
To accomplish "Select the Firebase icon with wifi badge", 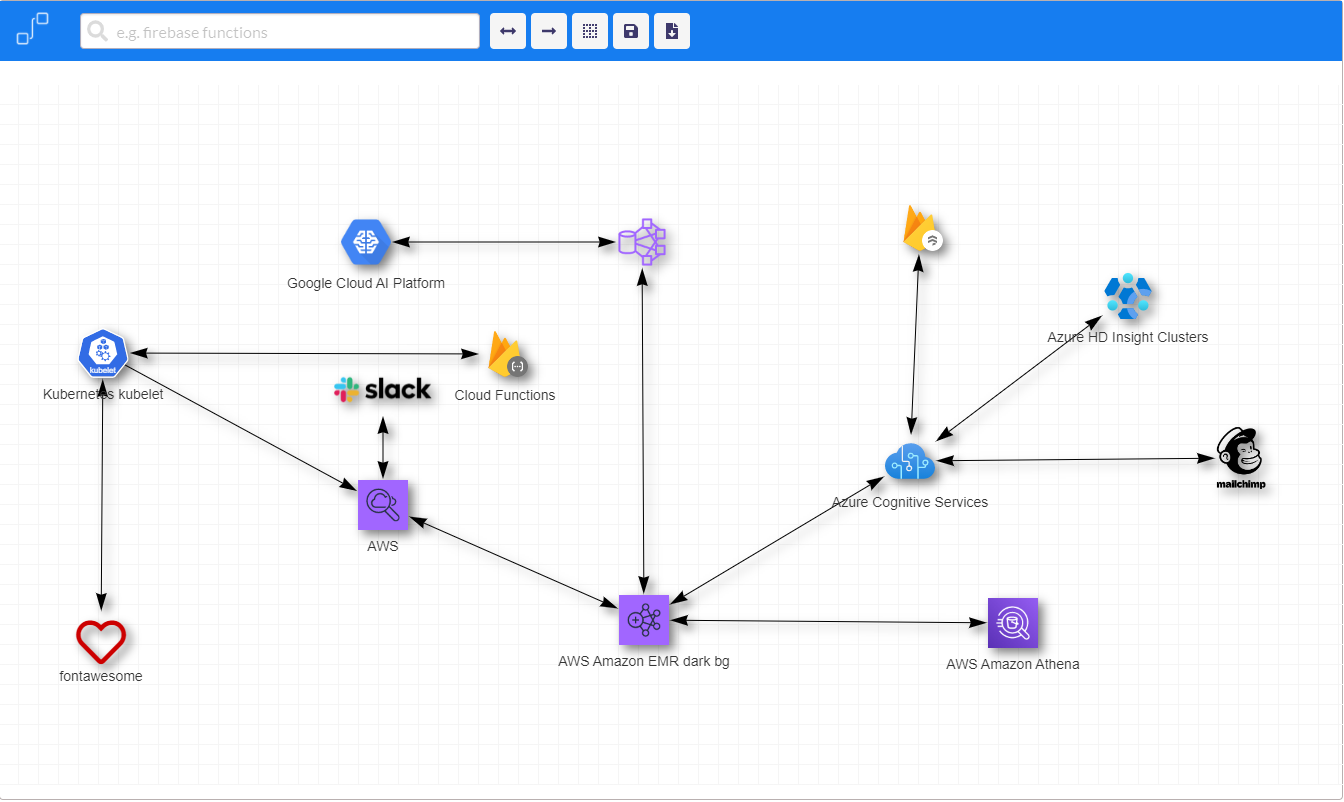I will [923, 229].
